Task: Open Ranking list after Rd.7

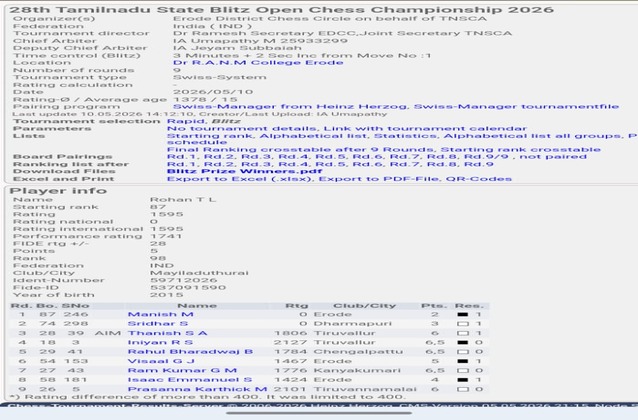Action: tap(405, 164)
